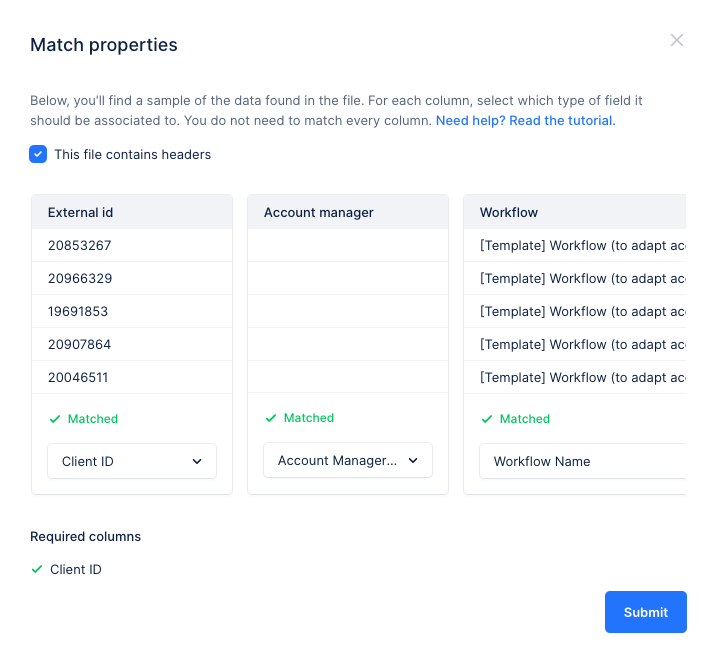Click the External id column header

[80, 212]
